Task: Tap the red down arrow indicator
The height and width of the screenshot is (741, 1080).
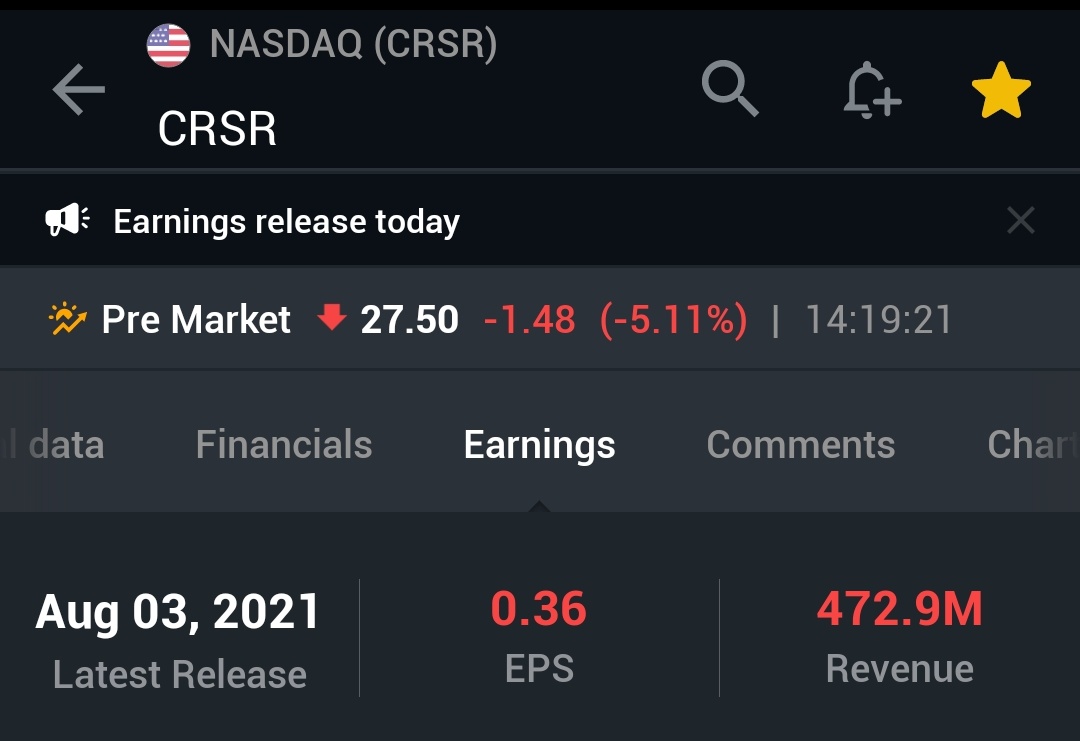Action: (330, 319)
